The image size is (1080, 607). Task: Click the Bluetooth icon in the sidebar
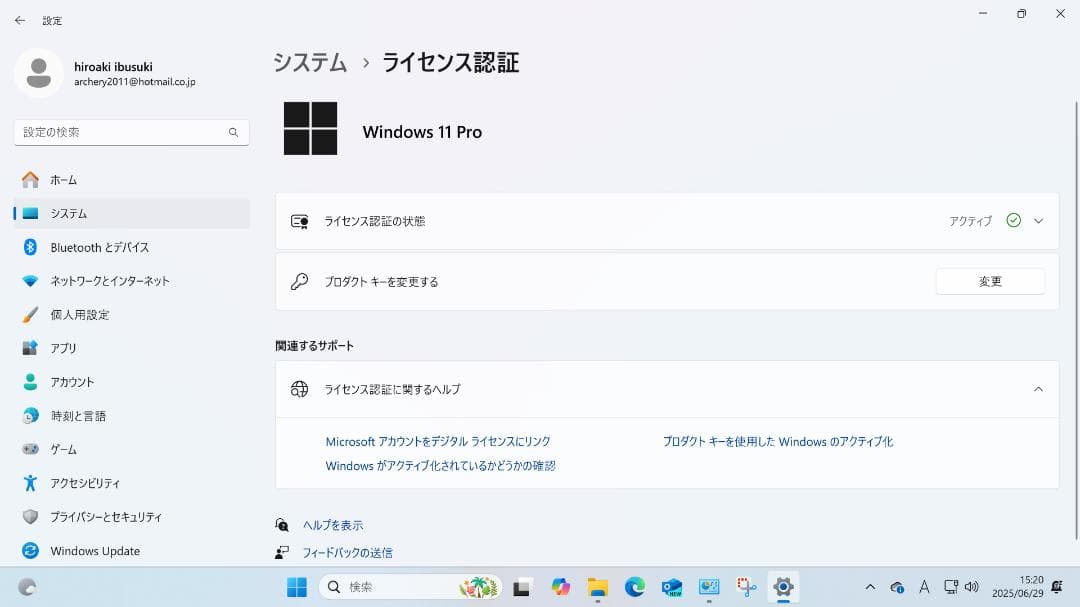point(29,247)
